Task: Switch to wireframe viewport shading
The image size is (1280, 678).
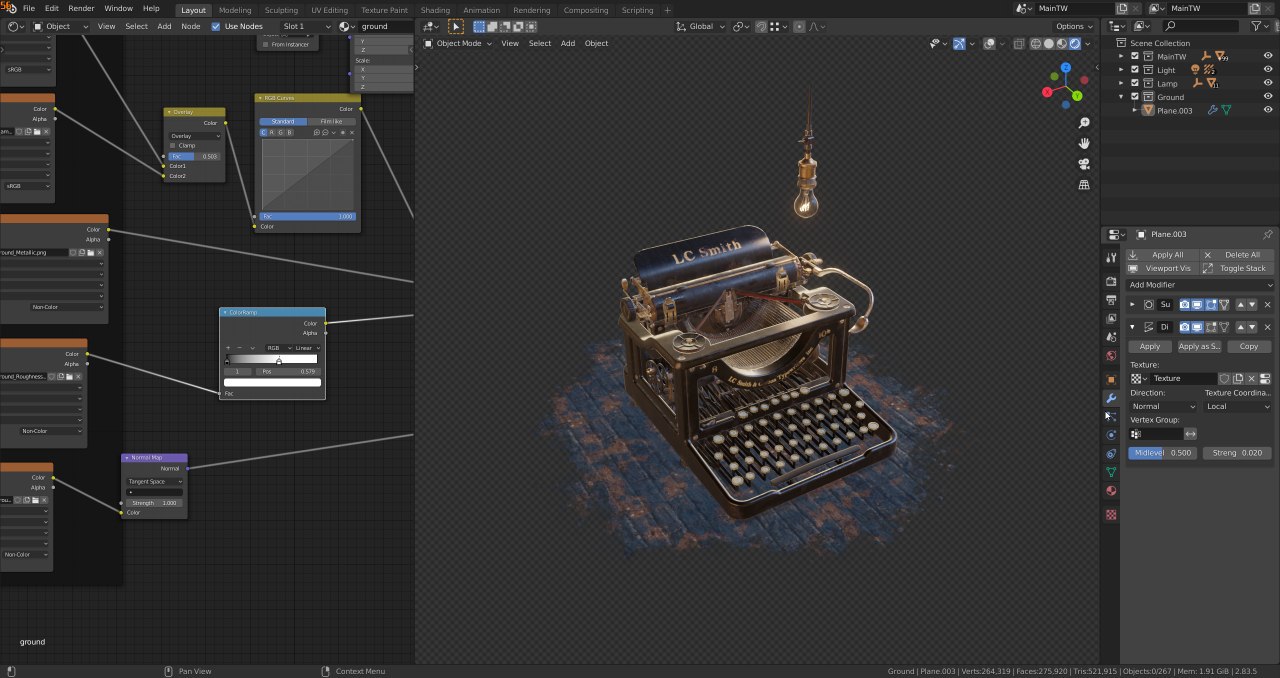Action: tap(1035, 44)
